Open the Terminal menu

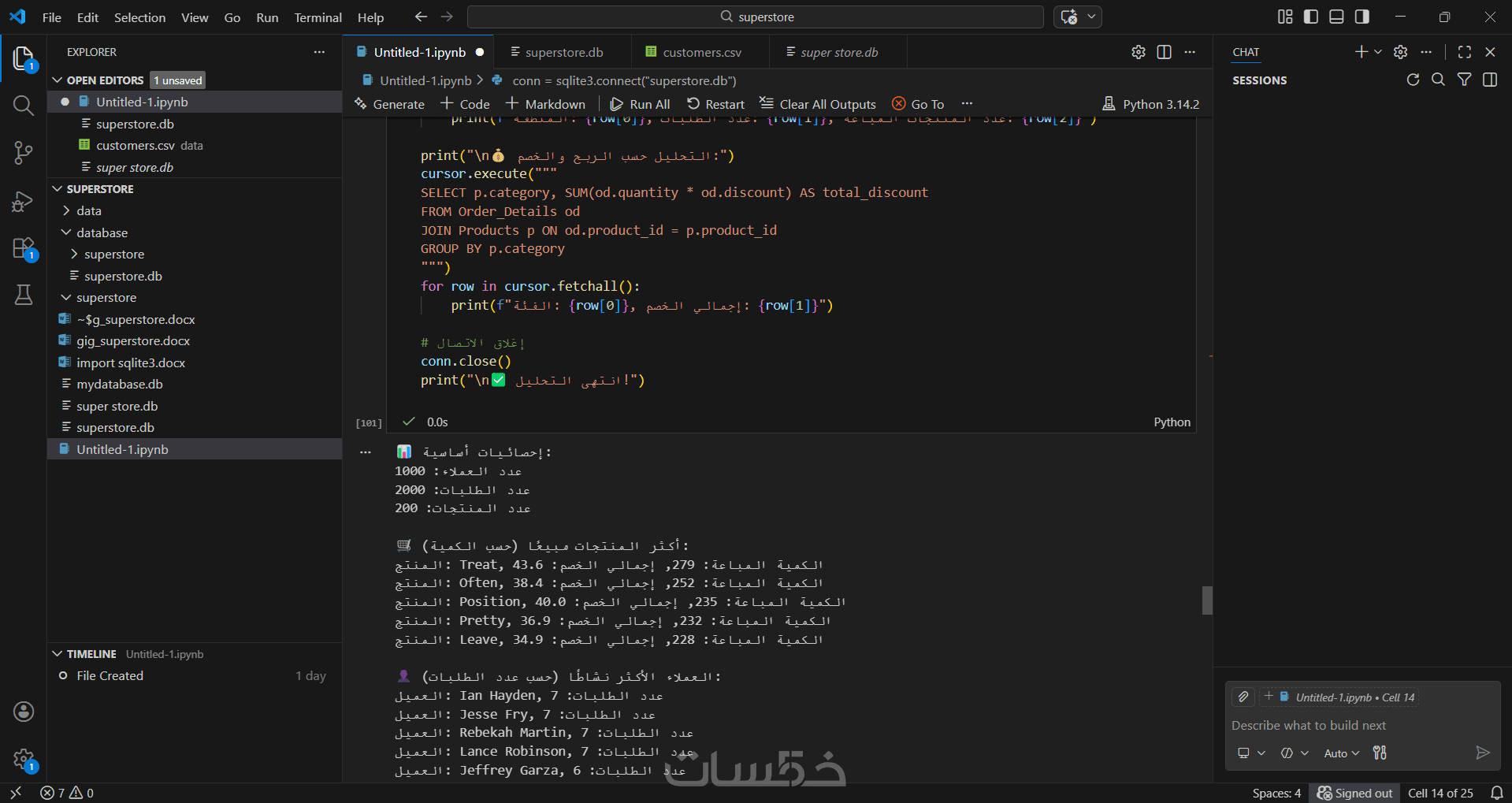318,17
